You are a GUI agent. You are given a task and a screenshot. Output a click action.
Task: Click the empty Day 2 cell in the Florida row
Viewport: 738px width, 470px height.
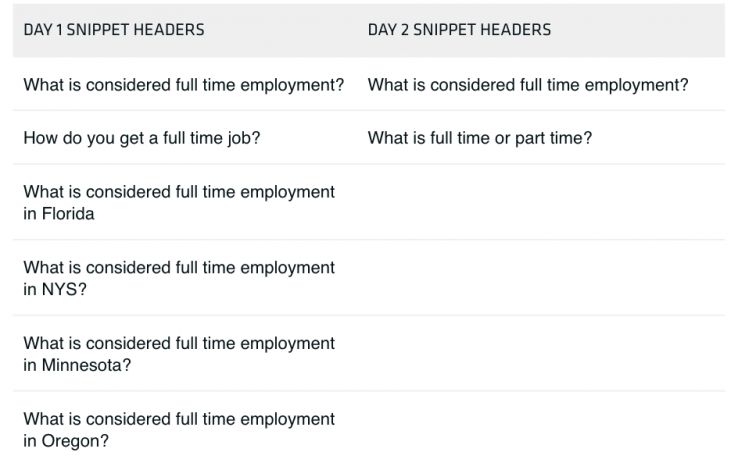540,202
